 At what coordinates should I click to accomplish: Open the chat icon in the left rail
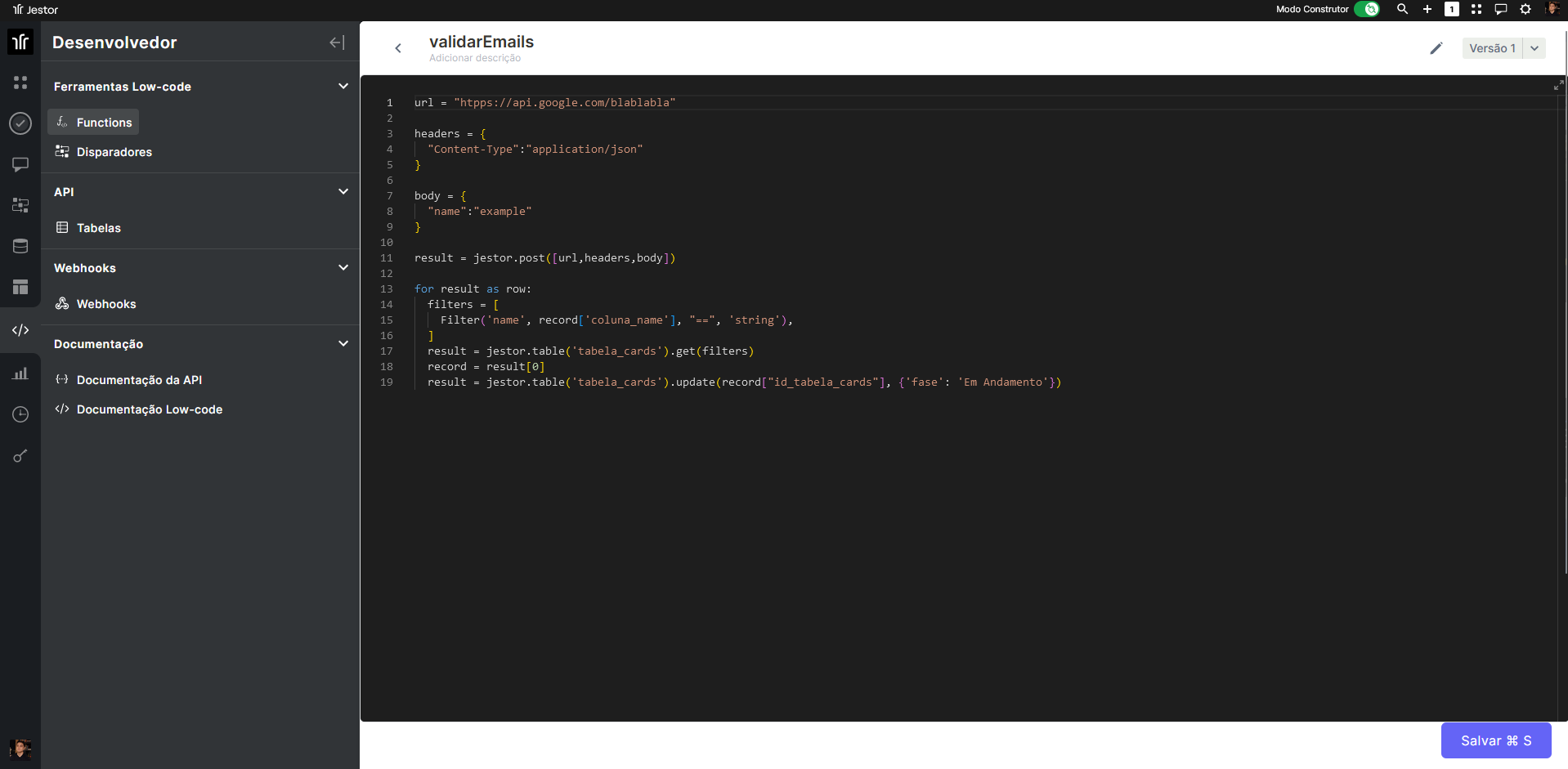pyautogui.click(x=20, y=164)
